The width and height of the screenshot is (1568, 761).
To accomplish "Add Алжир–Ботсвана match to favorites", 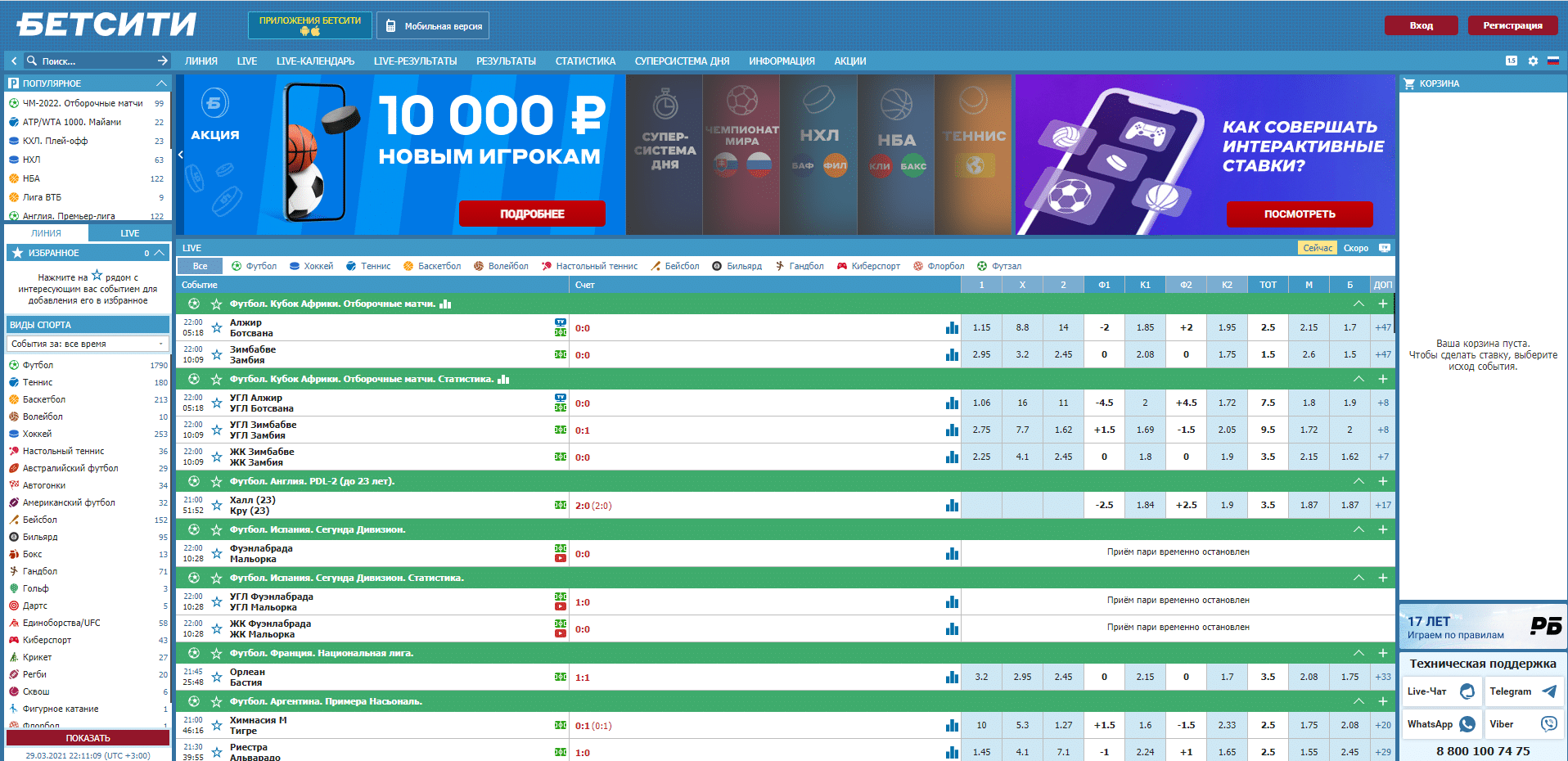I will tap(217, 328).
